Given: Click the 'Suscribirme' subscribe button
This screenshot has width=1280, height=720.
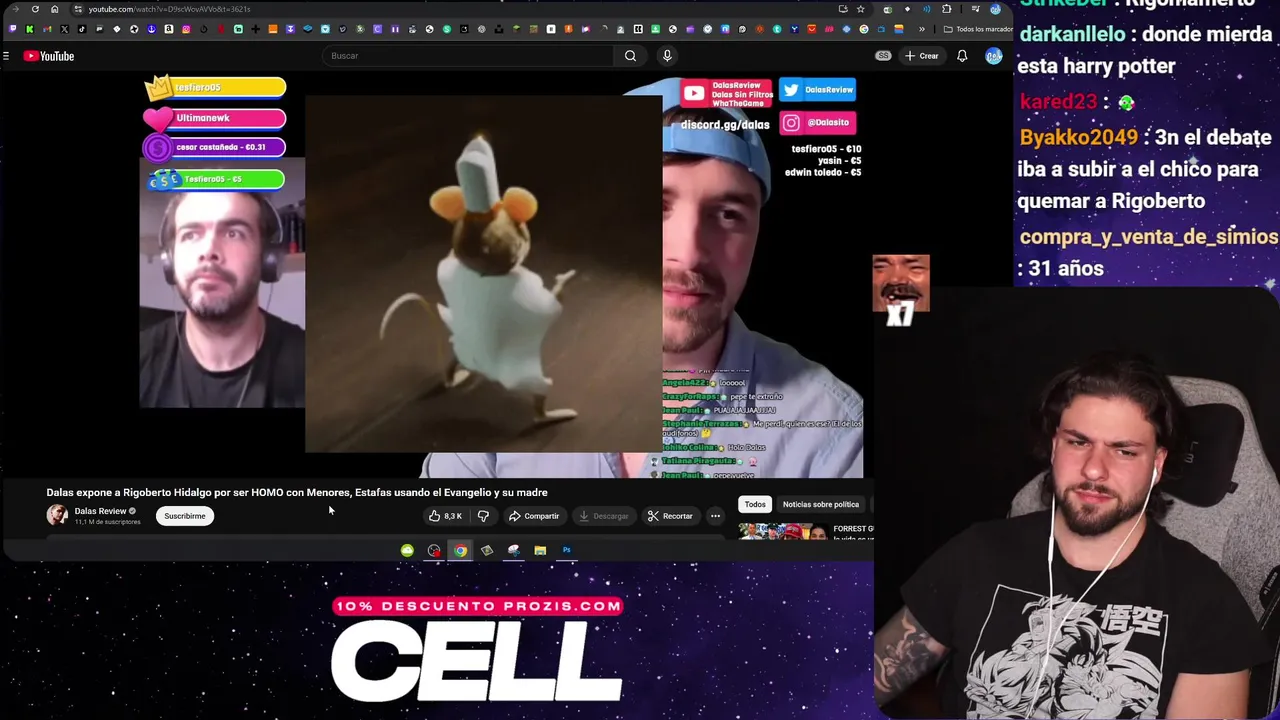Looking at the screenshot, I should [185, 516].
